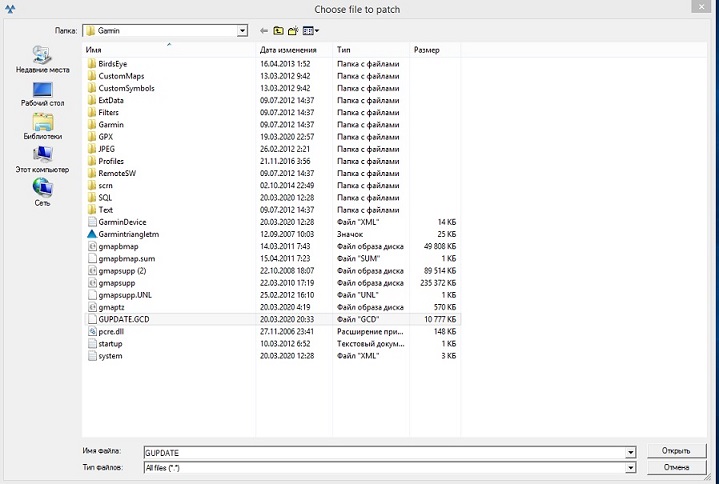
Task: Open Библиотеки in the sidebar
Action: pyautogui.click(x=43, y=125)
